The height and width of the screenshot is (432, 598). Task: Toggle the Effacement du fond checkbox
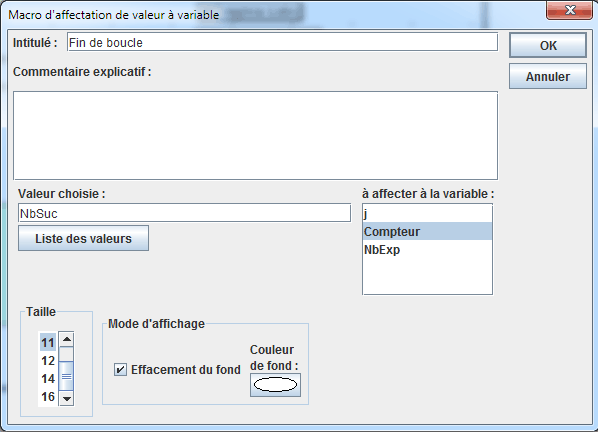click(121, 369)
